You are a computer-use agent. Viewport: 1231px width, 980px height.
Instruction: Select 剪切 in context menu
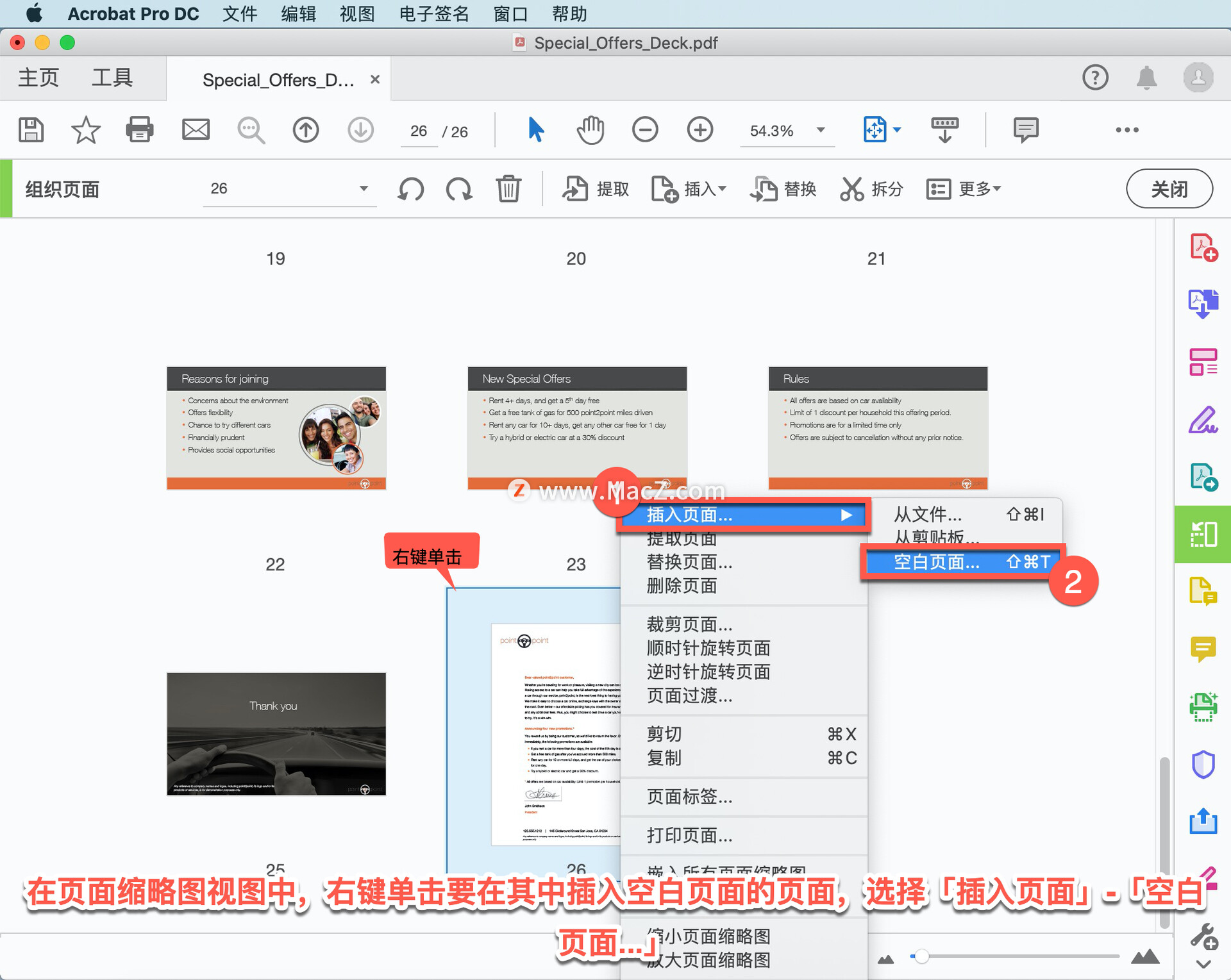coord(744,734)
